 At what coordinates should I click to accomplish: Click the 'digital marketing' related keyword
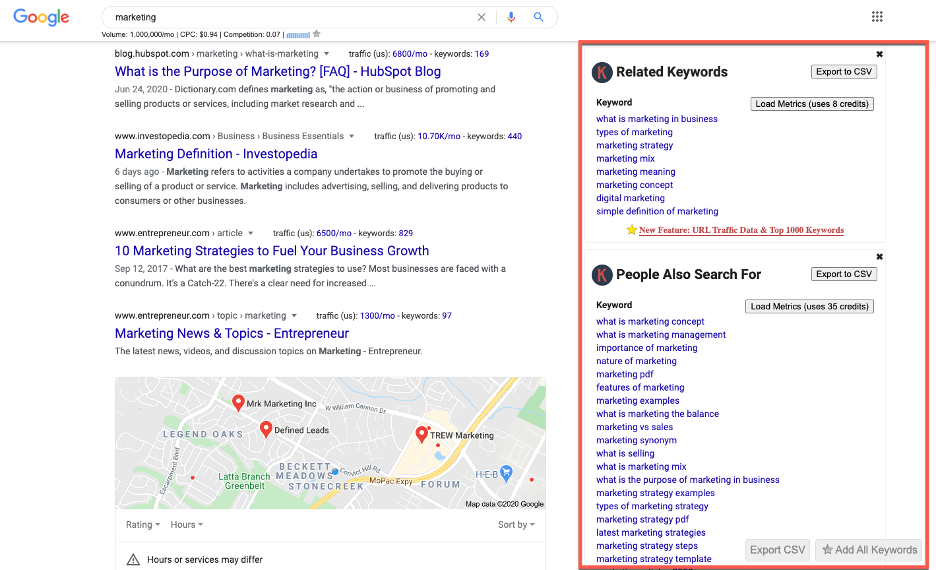pos(630,198)
